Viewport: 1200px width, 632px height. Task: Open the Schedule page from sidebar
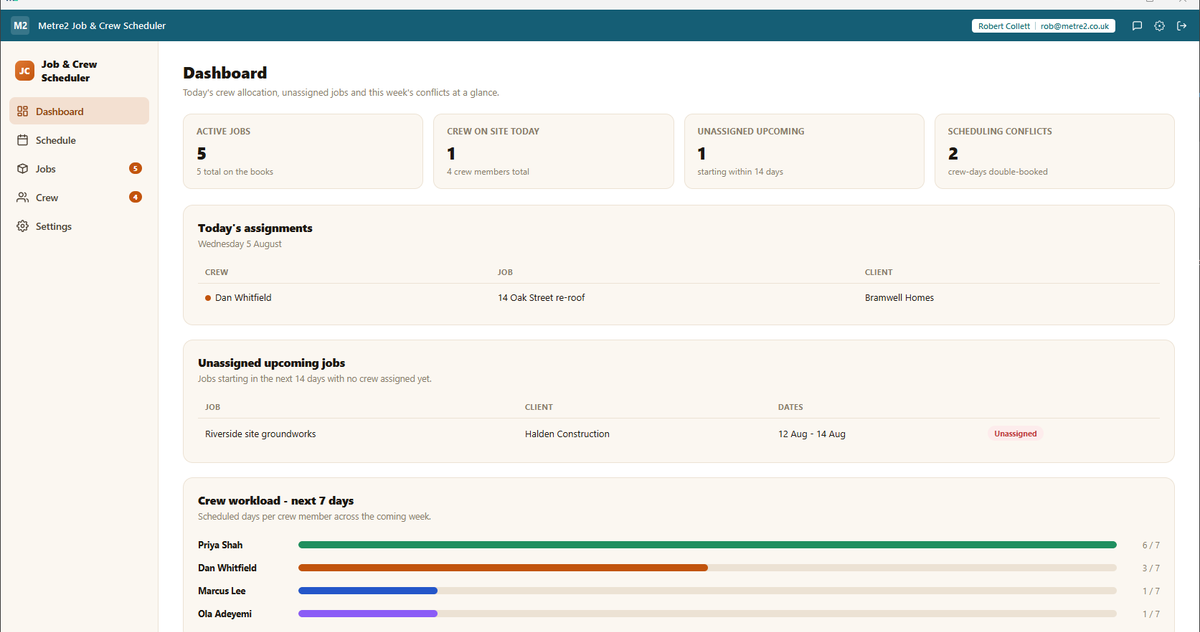pyautogui.click(x=79, y=140)
